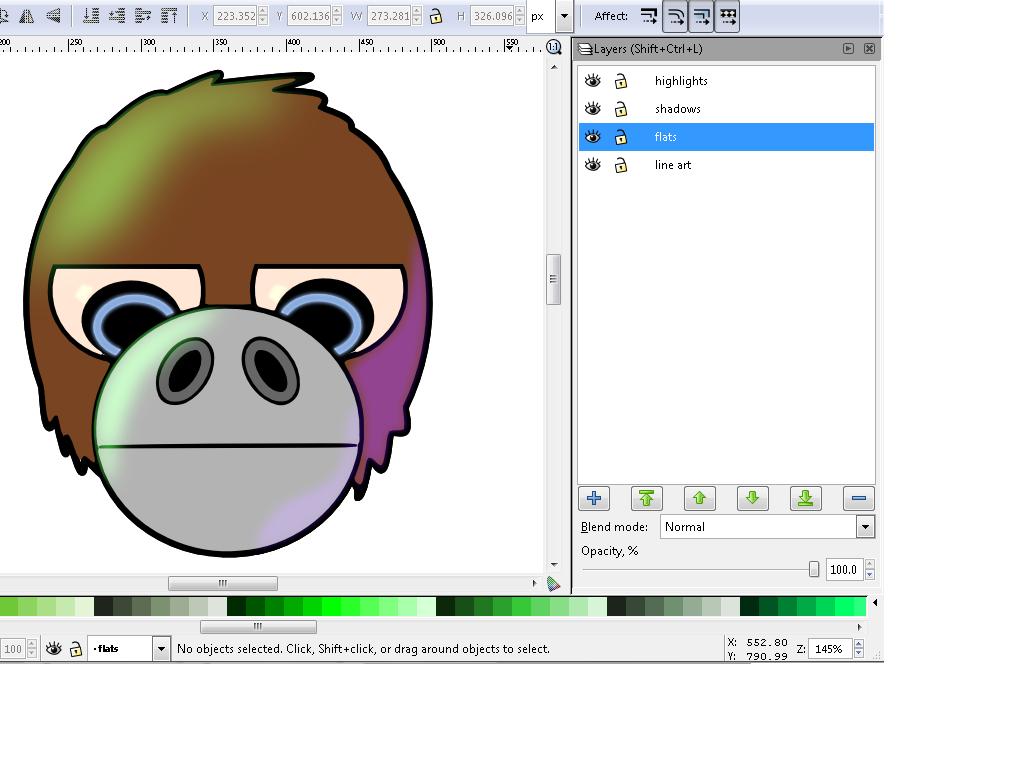
Task: Select the highlights layer in the list
Action: point(681,81)
